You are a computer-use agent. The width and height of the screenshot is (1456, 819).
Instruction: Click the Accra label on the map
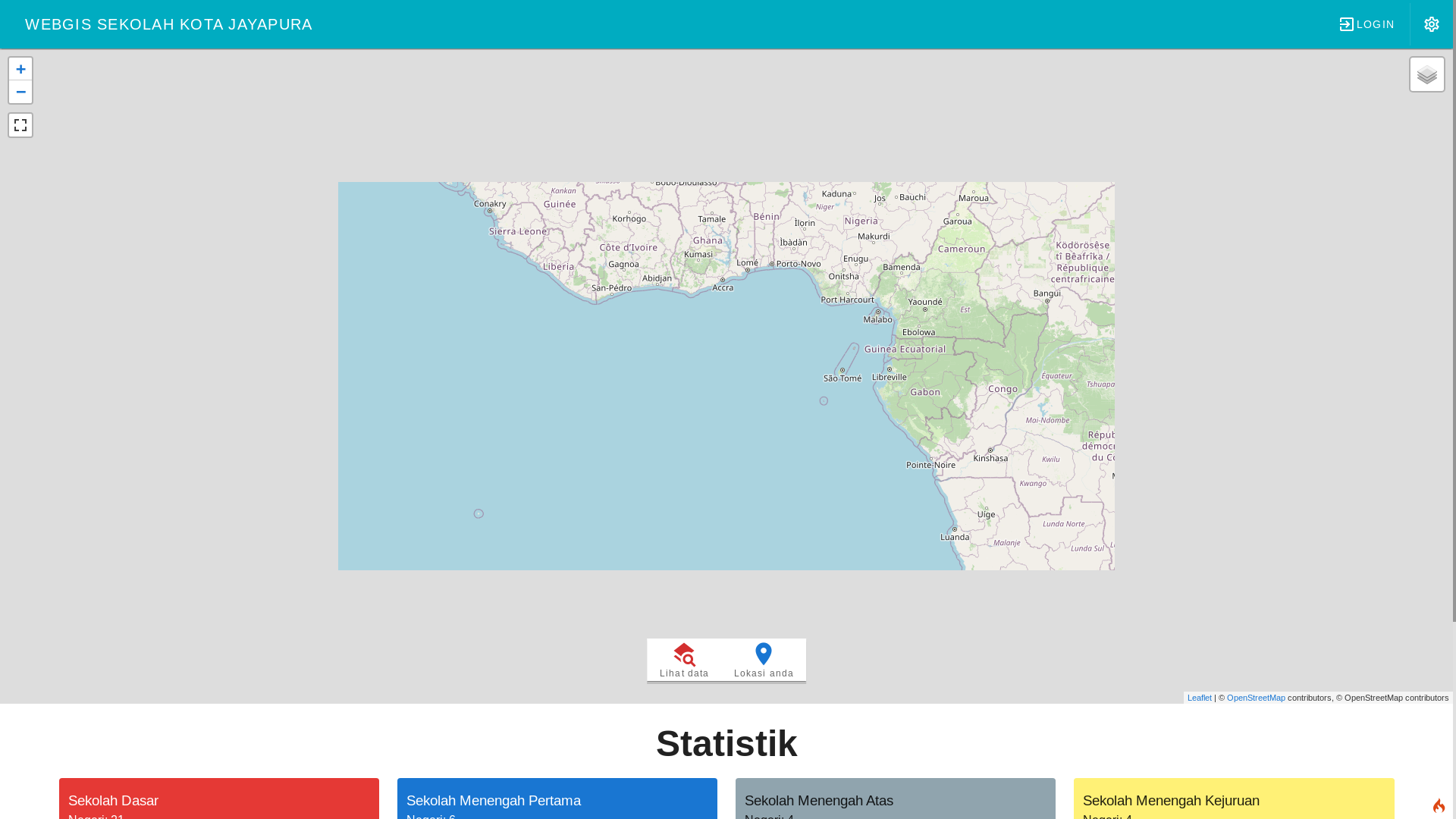point(723,287)
